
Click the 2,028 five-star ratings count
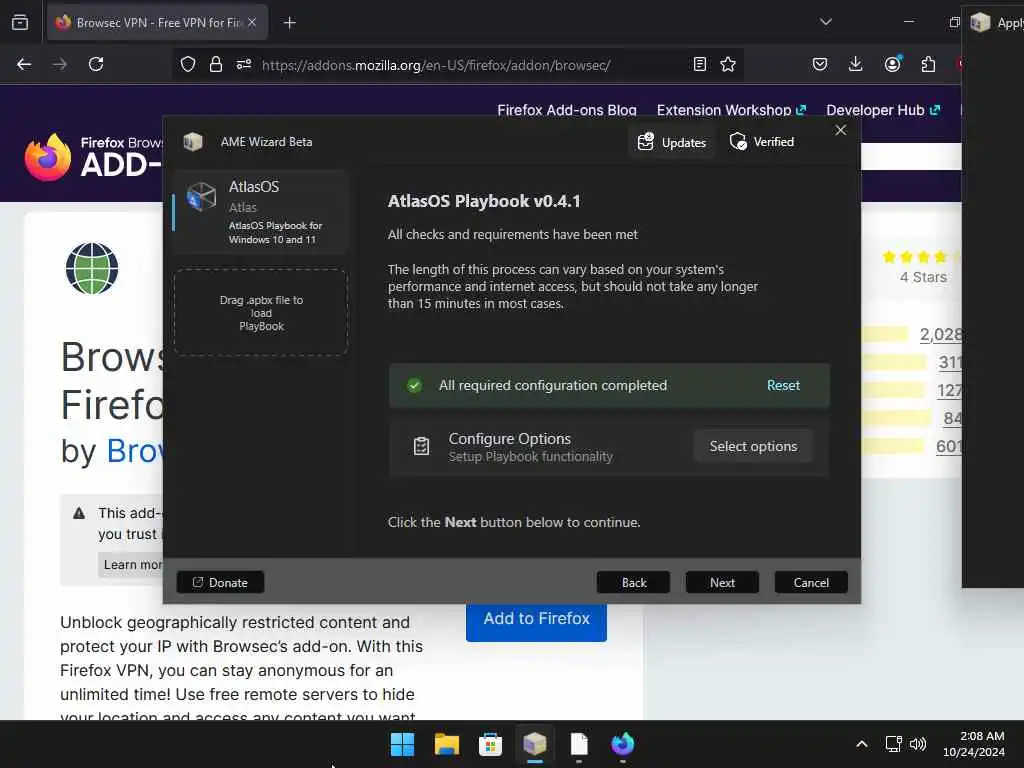(x=940, y=334)
